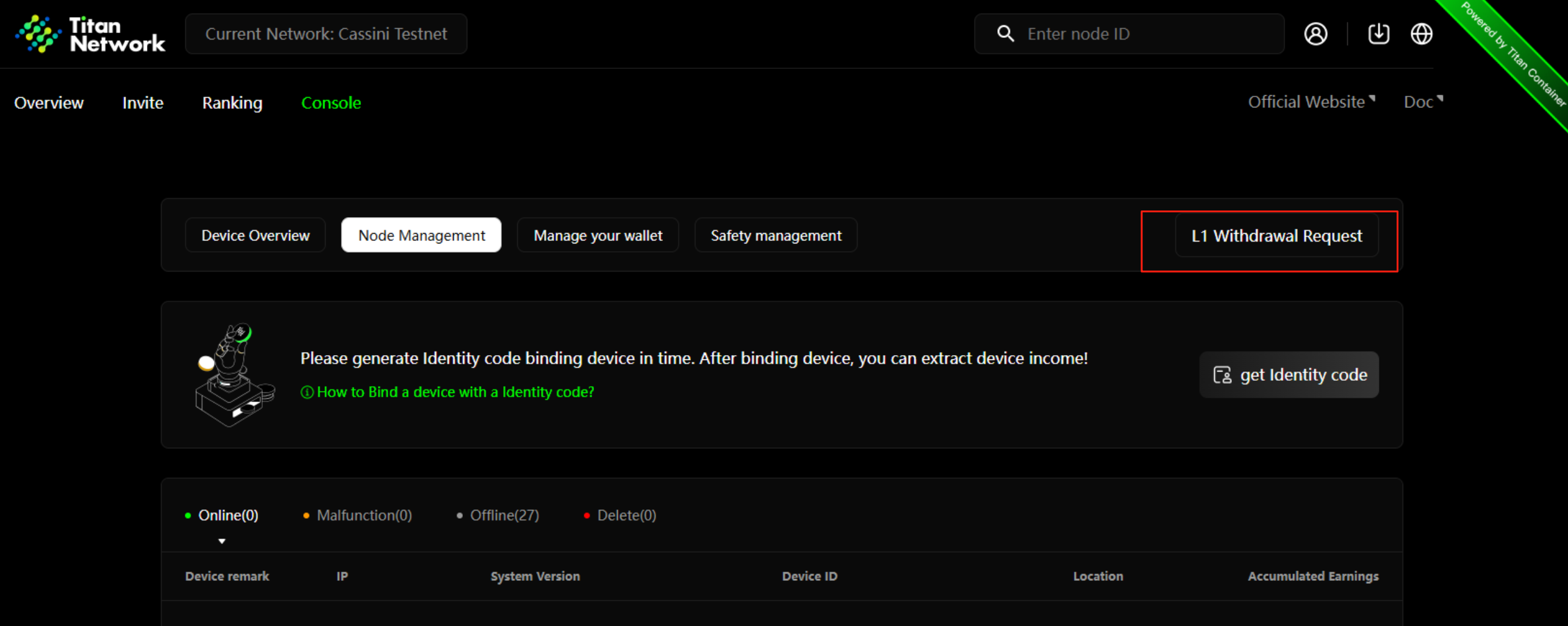Open Current Network Cassini Testnet selector
This screenshot has height=626, width=1568.
pyautogui.click(x=326, y=34)
